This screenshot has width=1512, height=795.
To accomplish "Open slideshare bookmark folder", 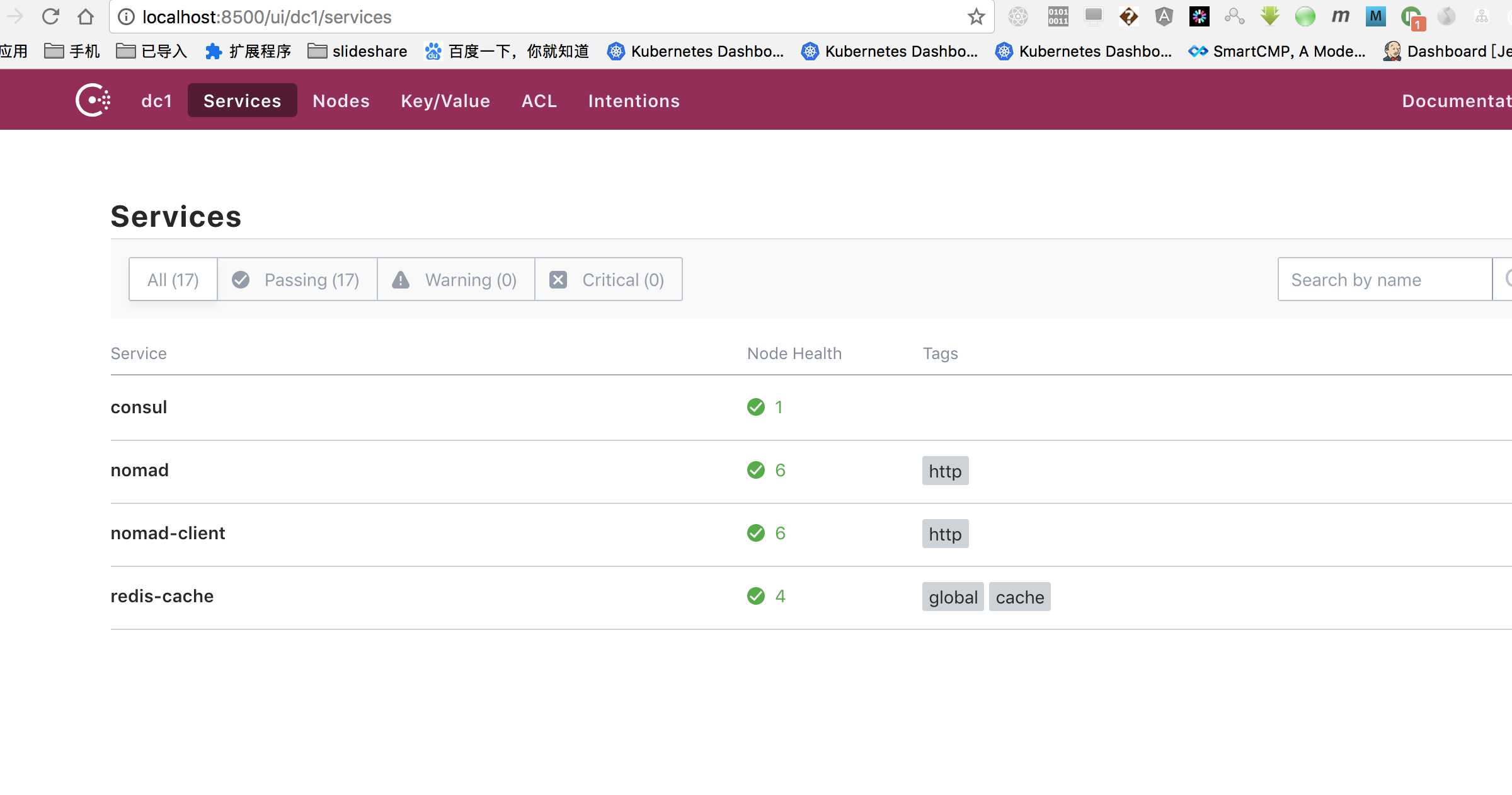I will pos(357,51).
